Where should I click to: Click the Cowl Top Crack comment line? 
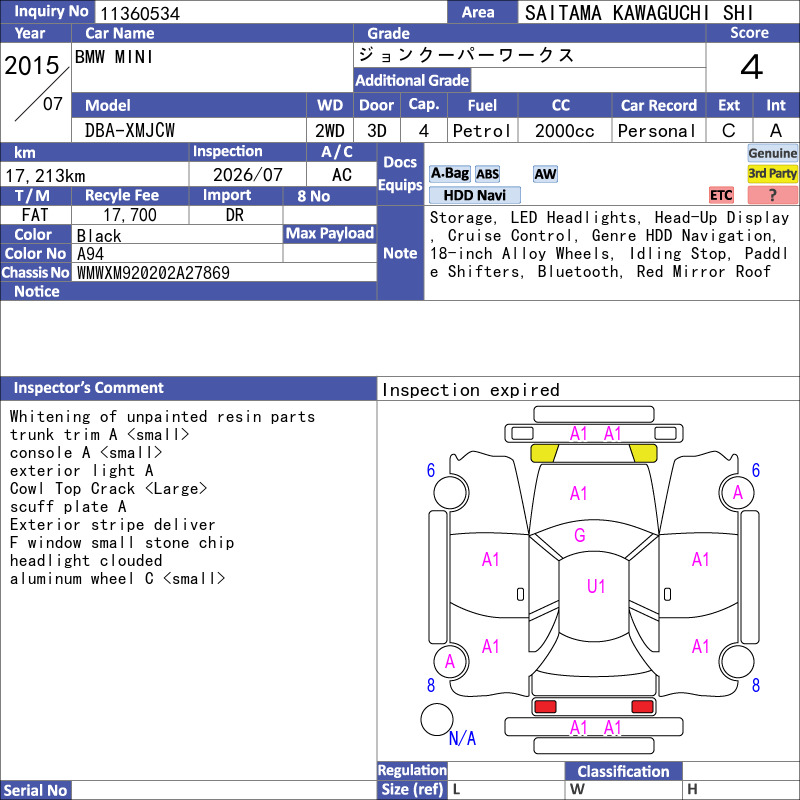tap(108, 488)
